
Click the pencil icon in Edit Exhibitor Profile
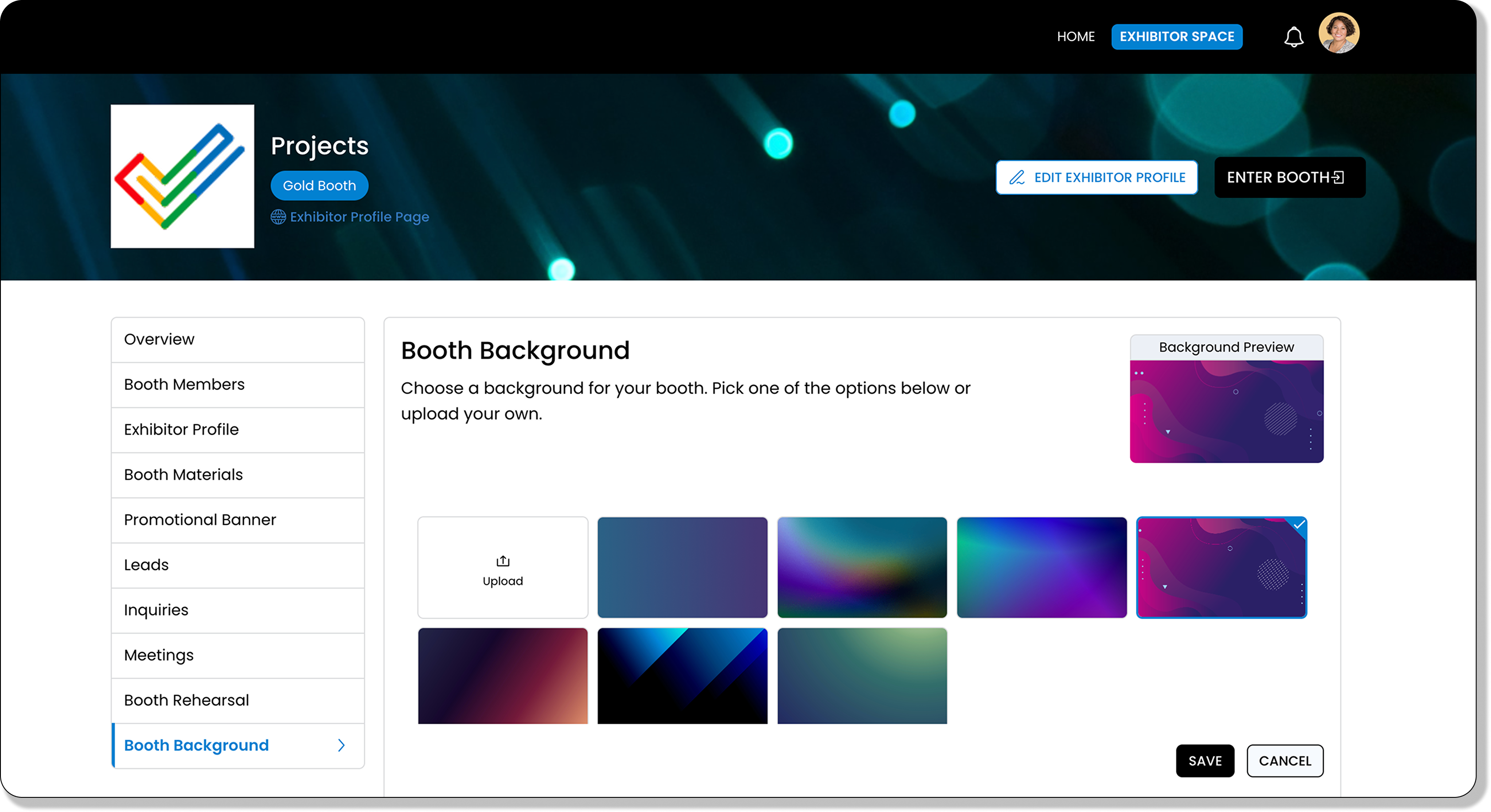[x=1017, y=178]
